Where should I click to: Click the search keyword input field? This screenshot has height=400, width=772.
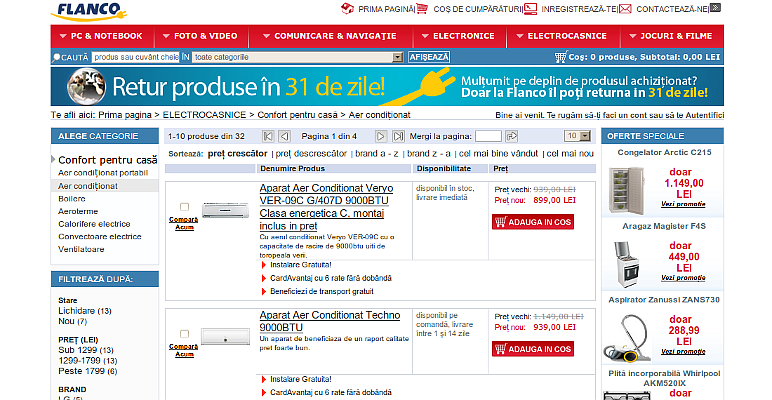tap(135, 57)
